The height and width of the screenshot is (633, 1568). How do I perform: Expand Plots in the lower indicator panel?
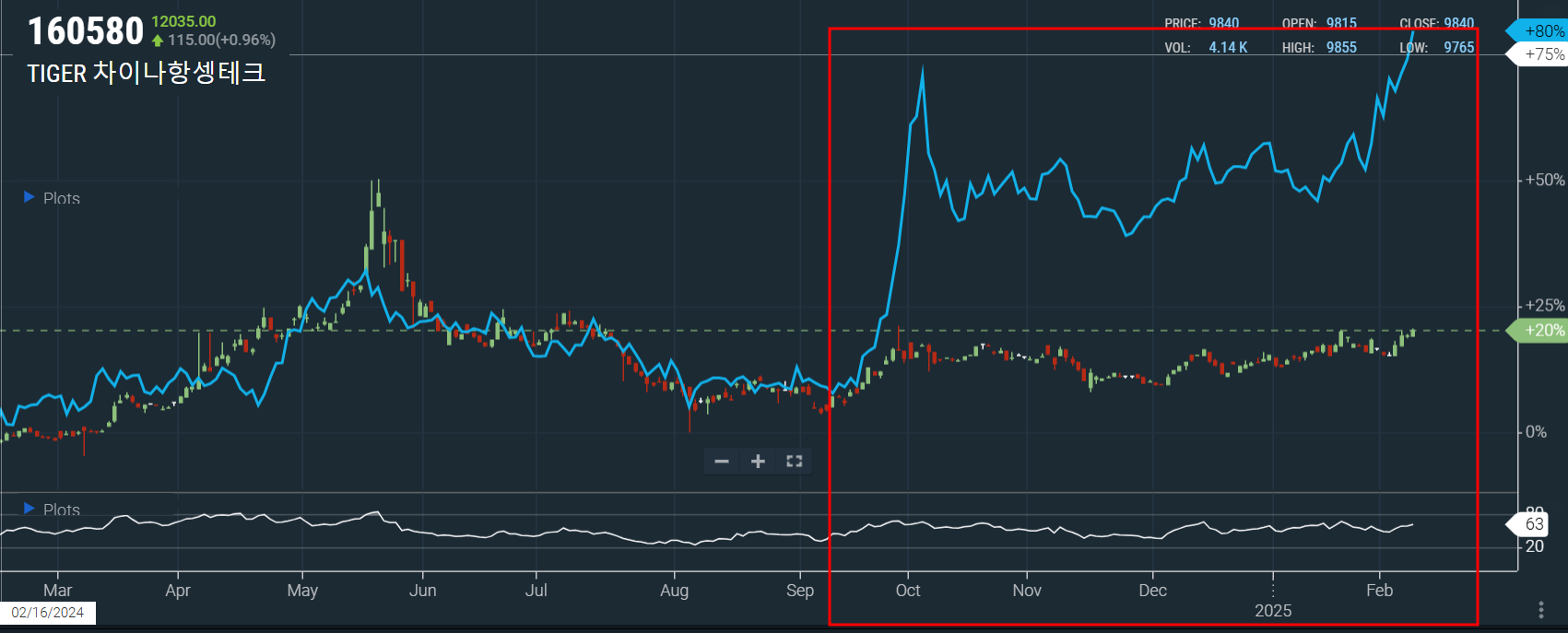tap(52, 510)
